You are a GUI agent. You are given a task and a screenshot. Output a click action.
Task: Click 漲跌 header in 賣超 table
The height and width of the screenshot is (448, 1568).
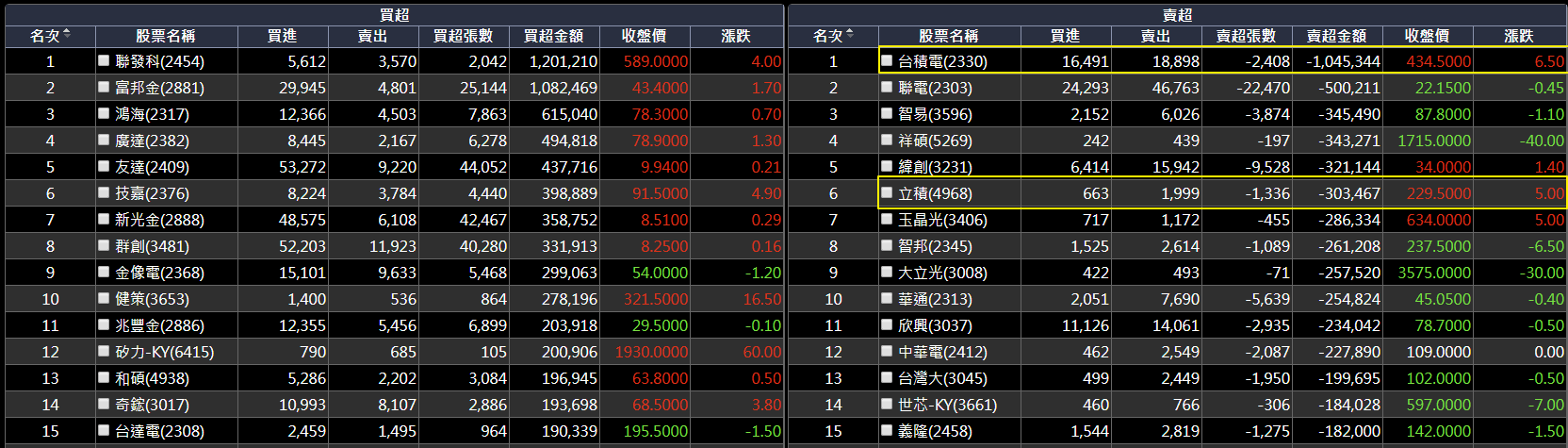click(1519, 36)
